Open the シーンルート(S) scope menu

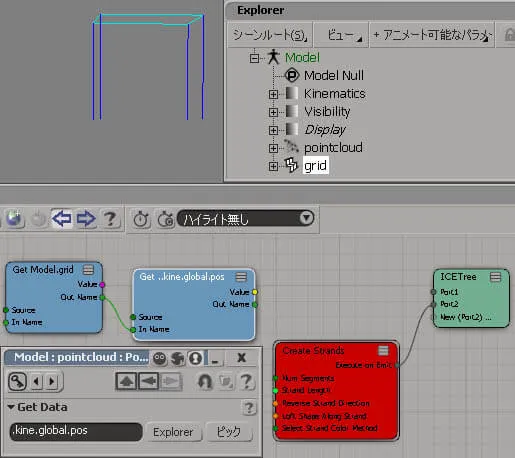(x=270, y=35)
